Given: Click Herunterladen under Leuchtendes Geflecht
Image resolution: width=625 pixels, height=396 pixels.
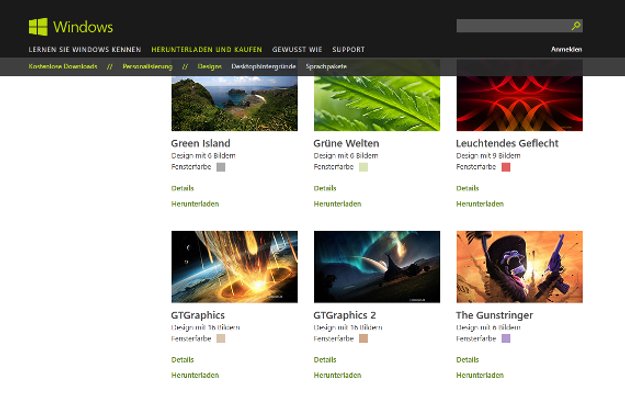Looking at the screenshot, I should [480, 204].
